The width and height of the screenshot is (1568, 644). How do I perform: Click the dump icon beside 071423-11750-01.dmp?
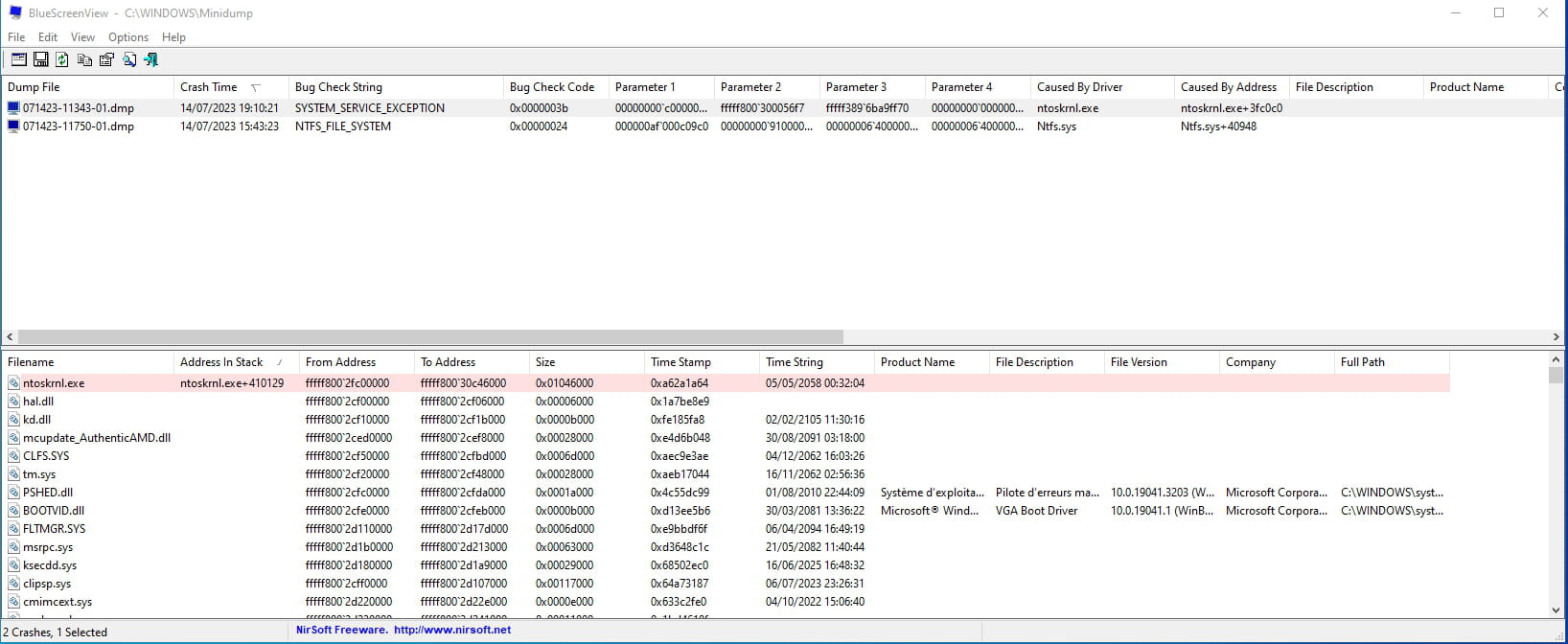(13, 126)
